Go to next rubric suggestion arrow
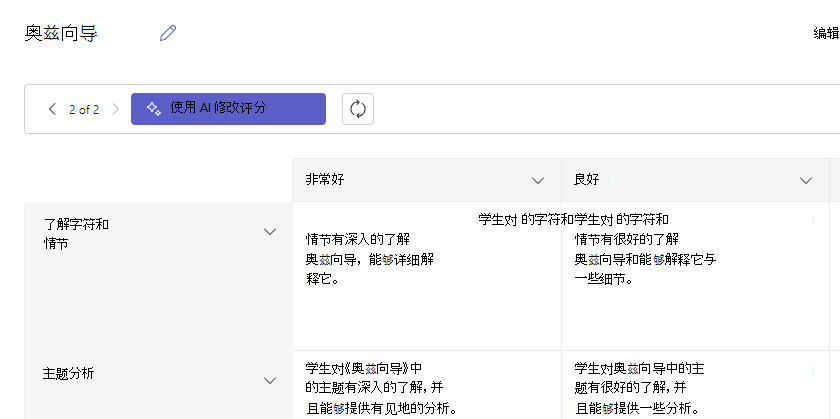The width and height of the screenshot is (840, 419). 116,109
